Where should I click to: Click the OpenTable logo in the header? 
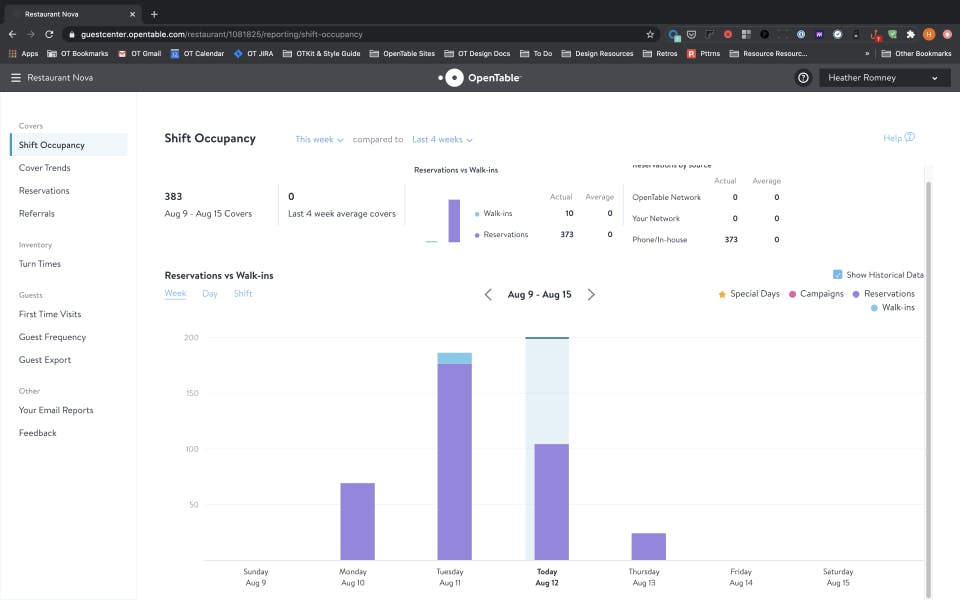pyautogui.click(x=480, y=76)
